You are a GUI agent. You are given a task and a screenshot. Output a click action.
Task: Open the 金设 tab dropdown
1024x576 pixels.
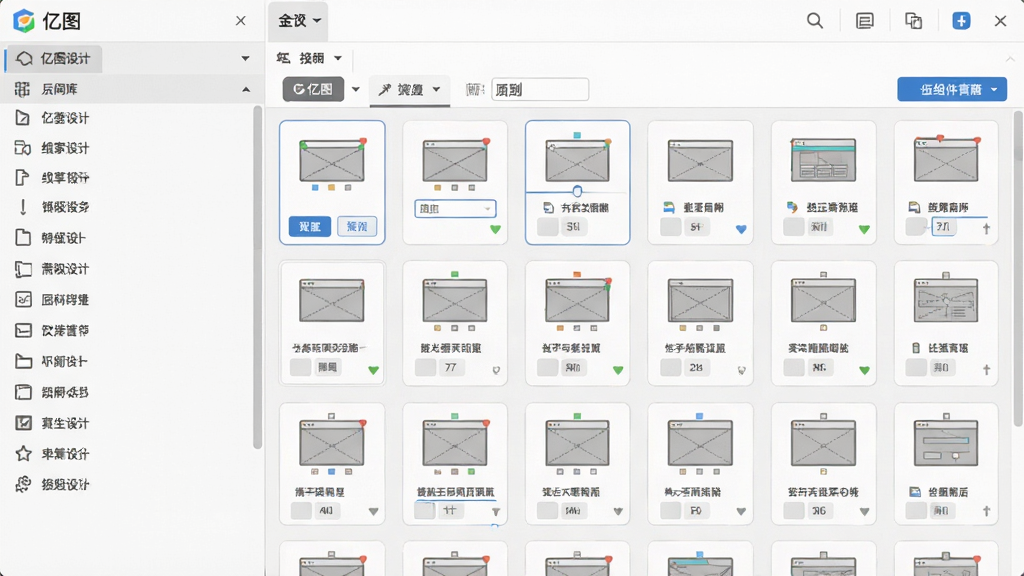[x=317, y=21]
